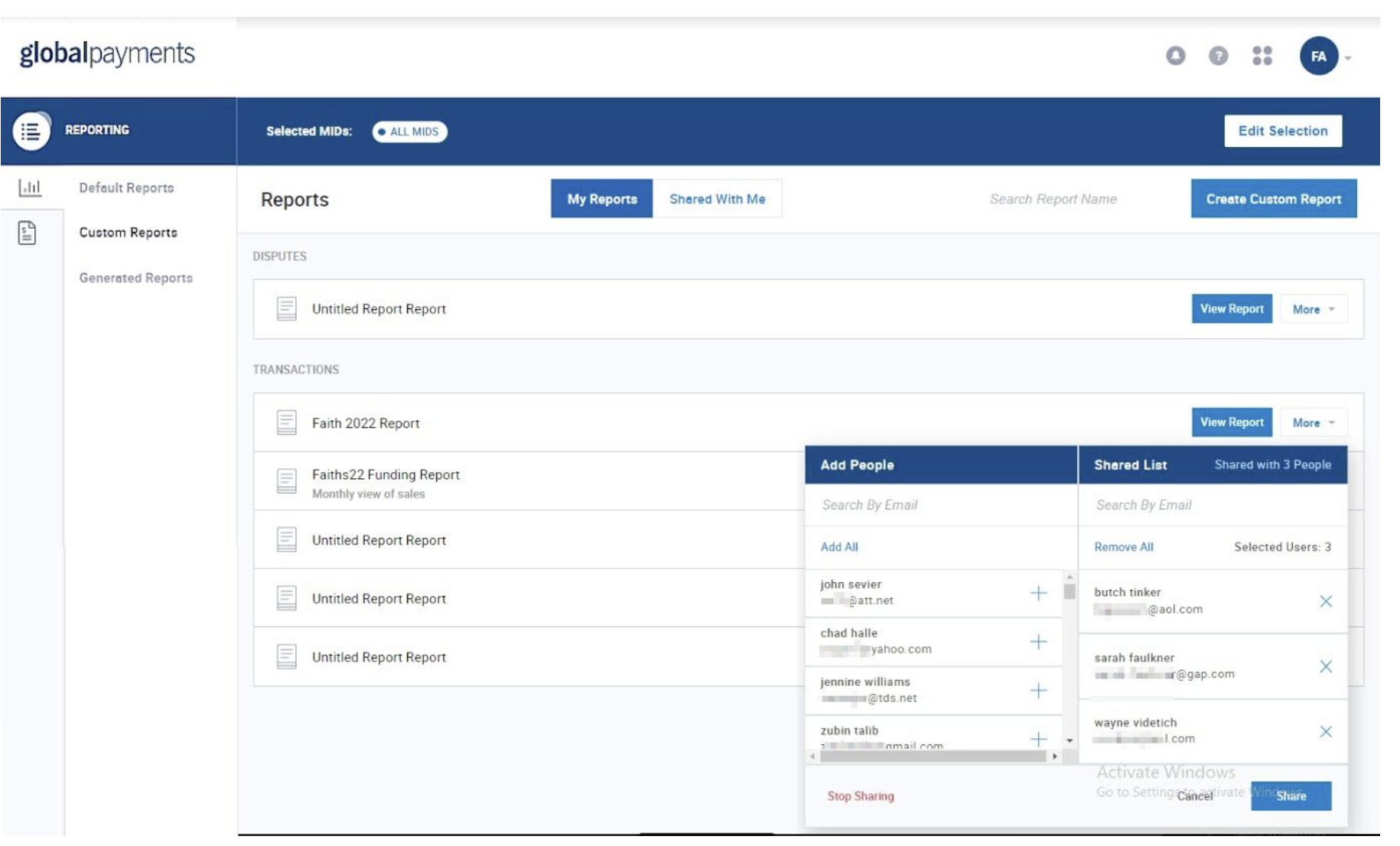Click the Add People horizontal scrollbar
The height and width of the screenshot is (846, 1400).
(x=932, y=757)
